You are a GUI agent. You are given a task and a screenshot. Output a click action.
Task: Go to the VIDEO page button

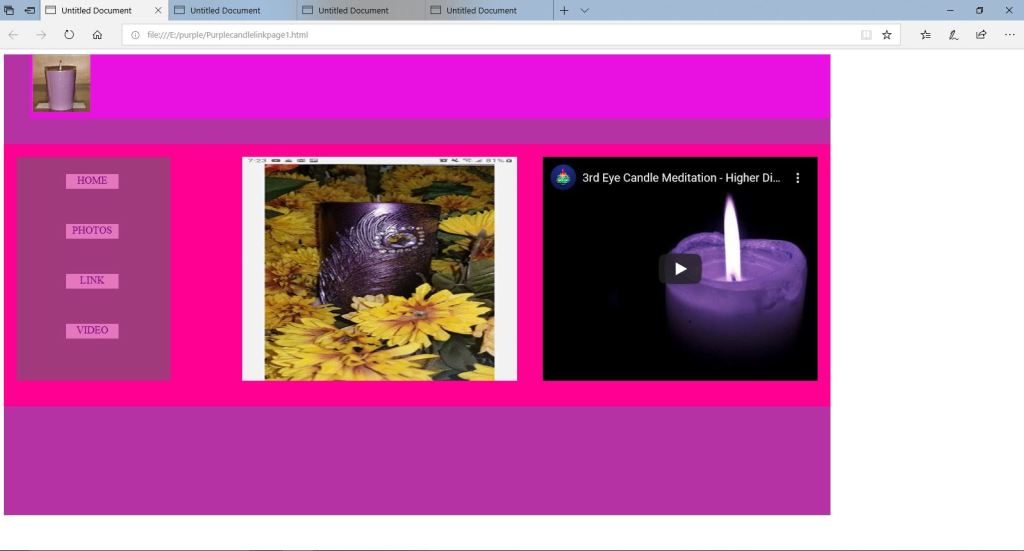pyautogui.click(x=92, y=331)
